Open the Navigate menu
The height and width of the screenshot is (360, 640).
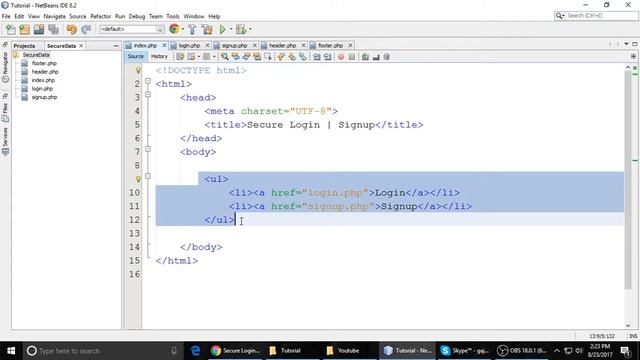point(55,16)
